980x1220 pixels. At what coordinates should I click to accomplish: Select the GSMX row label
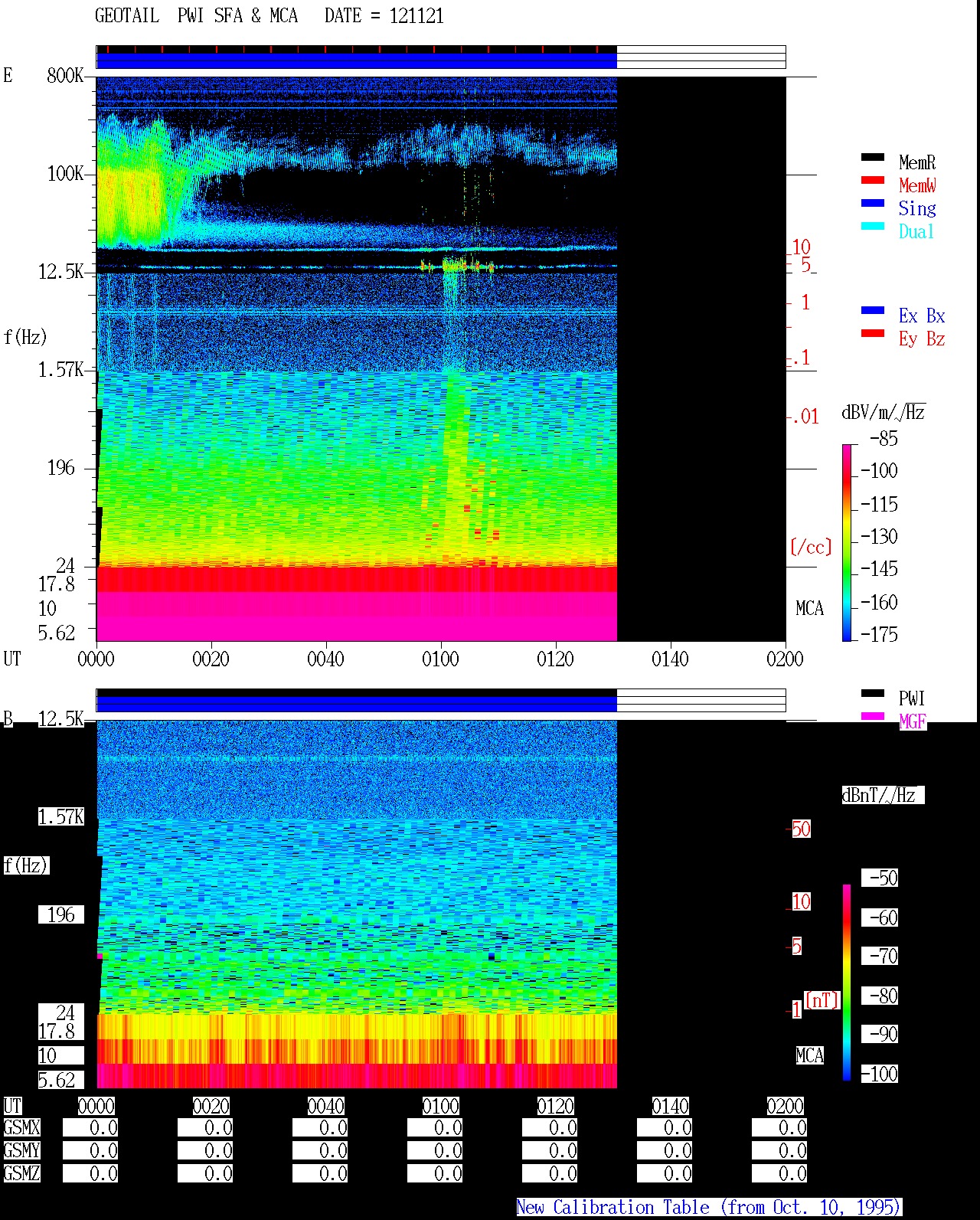pyautogui.click(x=21, y=1127)
